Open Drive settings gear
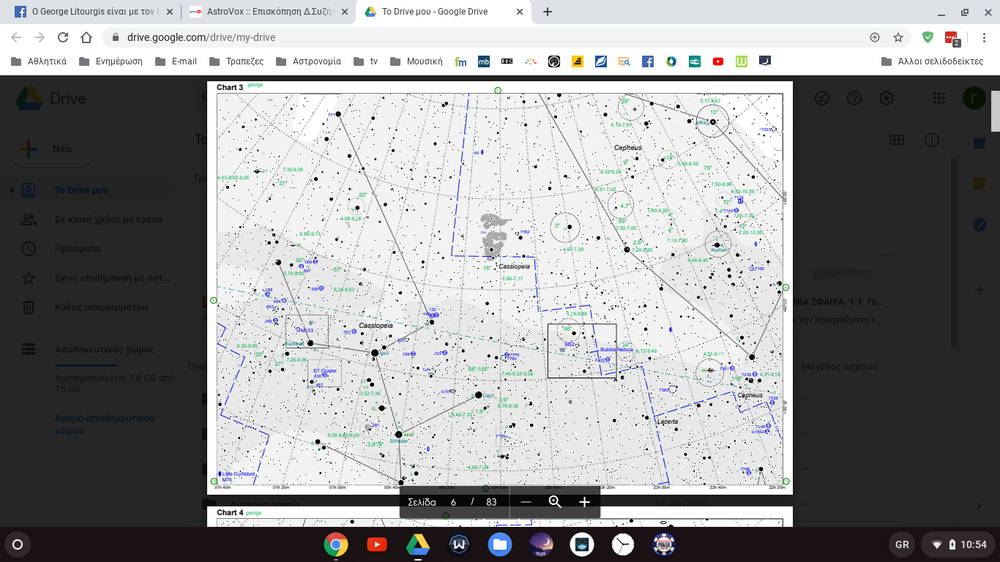The image size is (1000, 562). pos(886,98)
